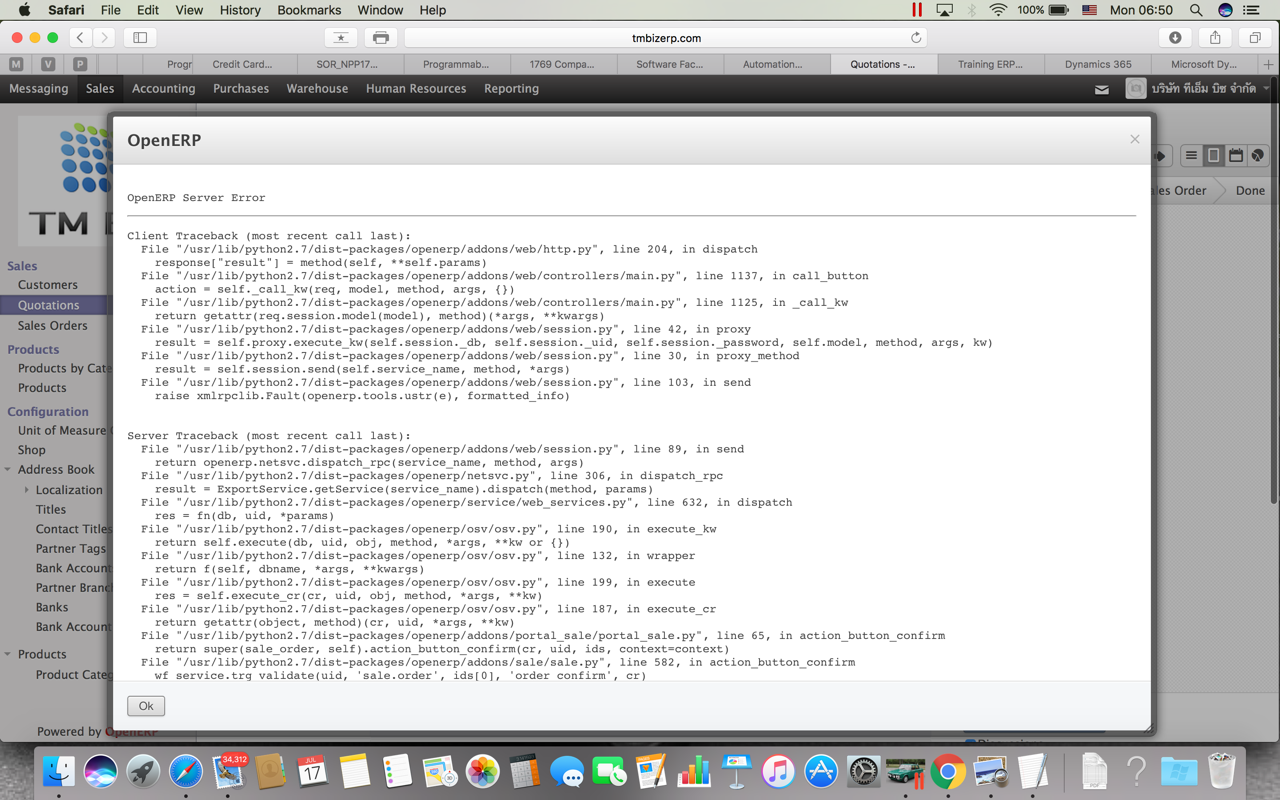Open the Purchases menu
Screen dimensions: 1280x800
(240, 88)
